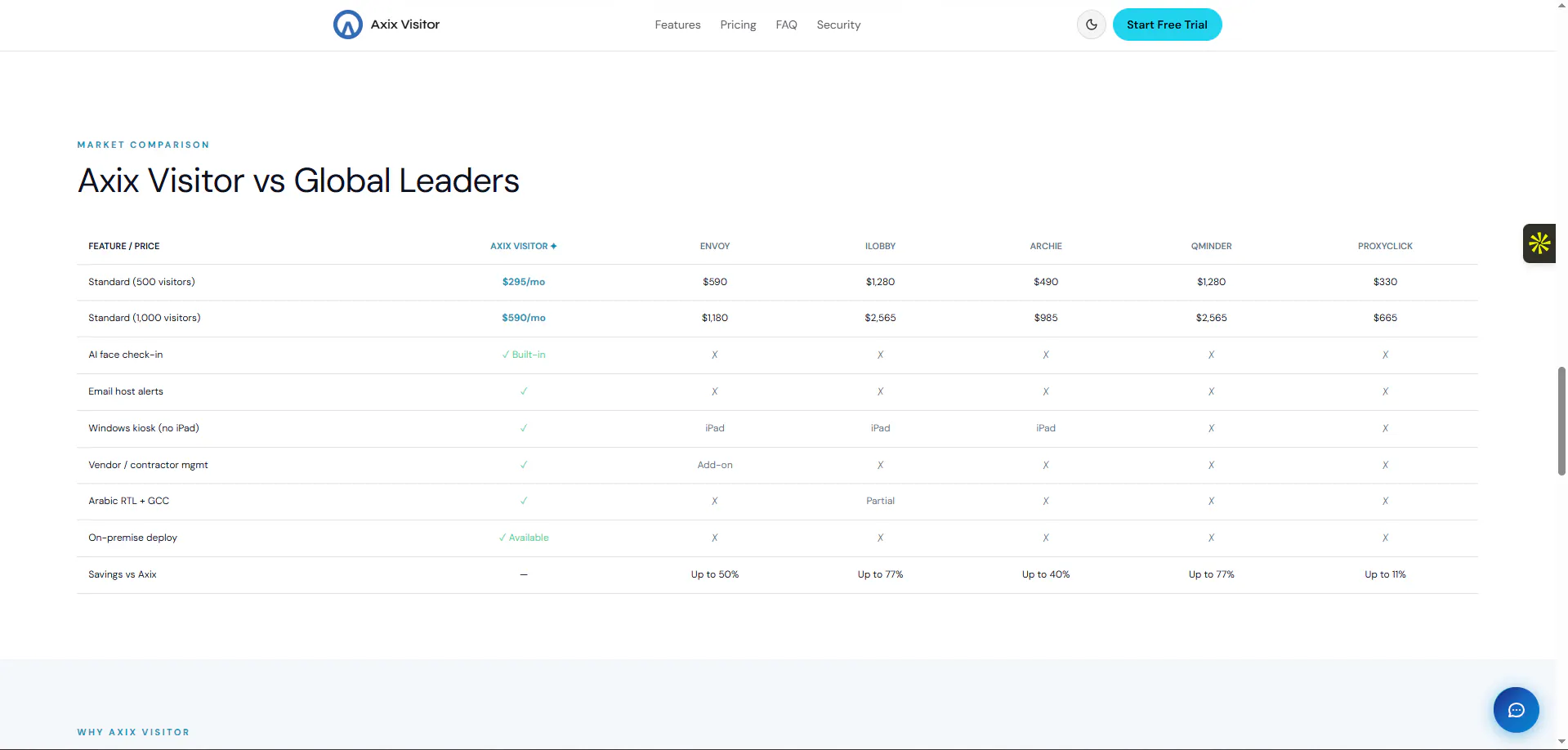Select the ARCHIE column header
This screenshot has height=750, width=1568.
click(x=1045, y=246)
